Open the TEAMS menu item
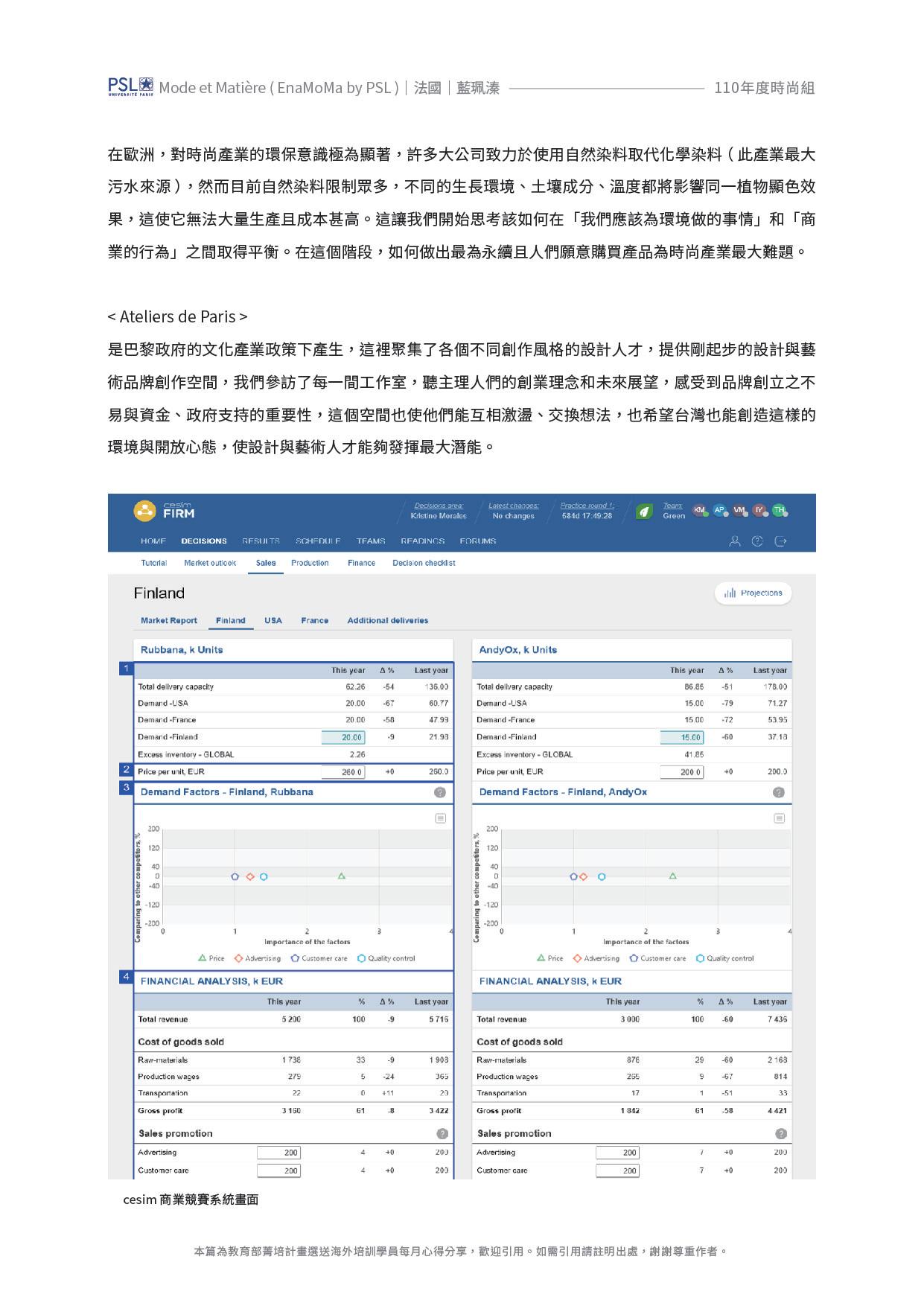The width and height of the screenshot is (924, 1306). (371, 541)
